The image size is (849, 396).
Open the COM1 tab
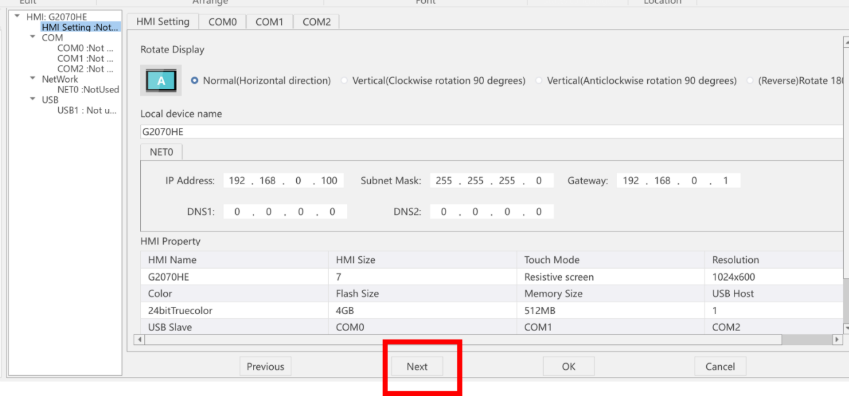click(x=270, y=22)
